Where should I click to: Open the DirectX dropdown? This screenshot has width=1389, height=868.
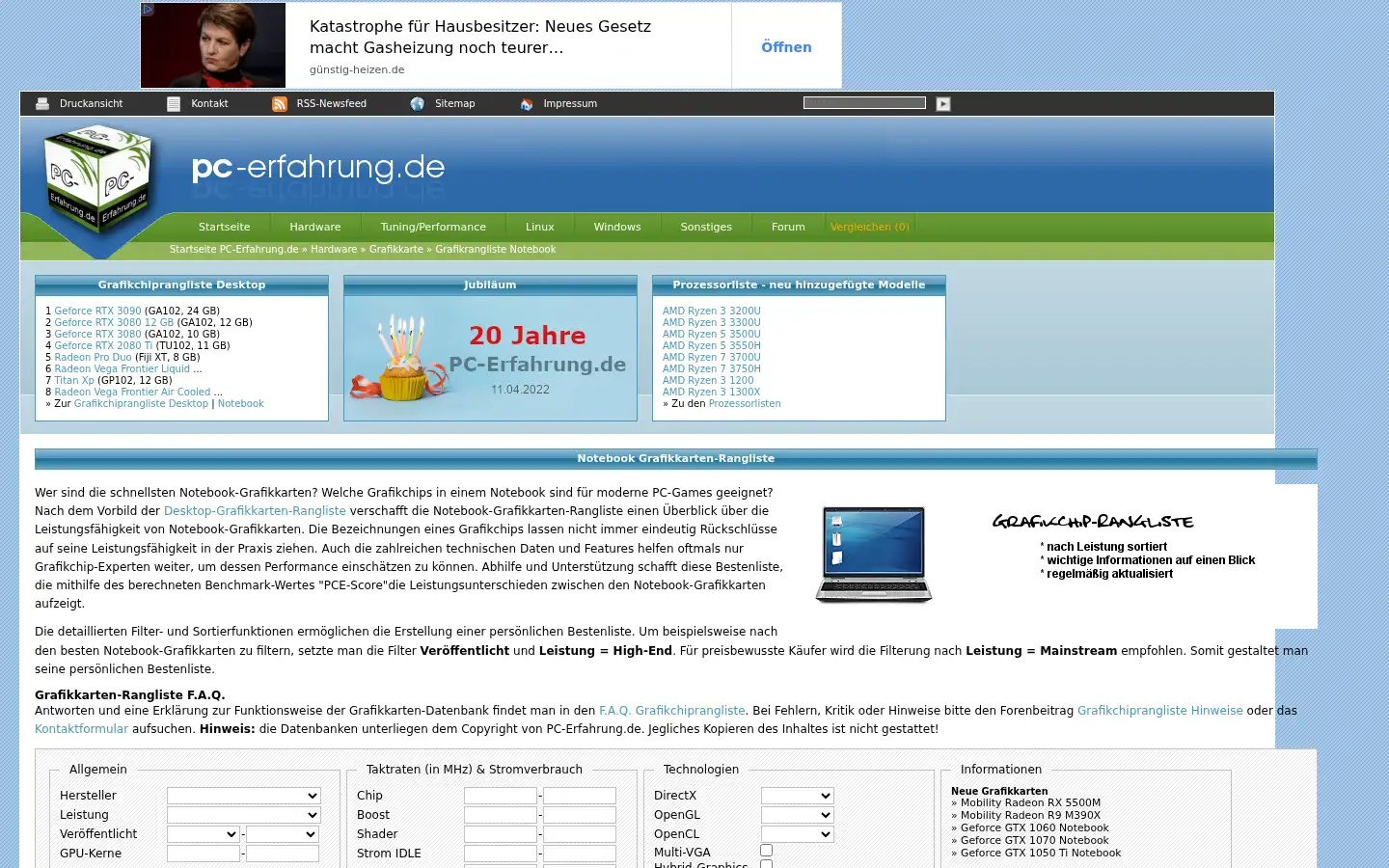coord(798,796)
